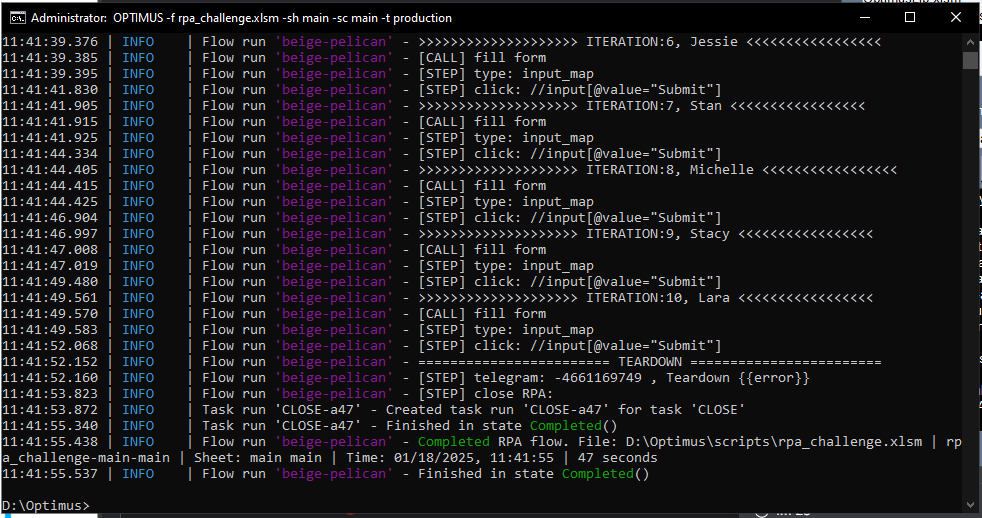This screenshot has height=518, width=982.
Task: Click the timestamp 11:41:39.376
Action: click(50, 42)
